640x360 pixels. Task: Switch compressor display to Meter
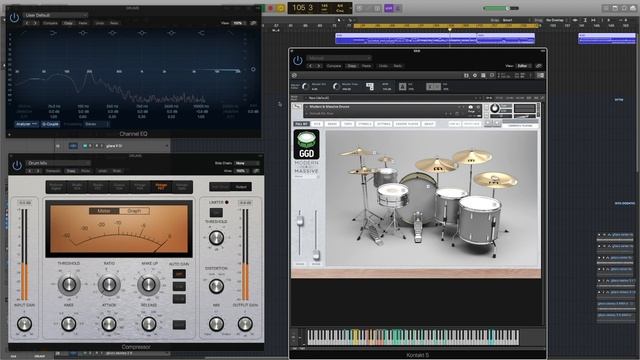pos(104,211)
